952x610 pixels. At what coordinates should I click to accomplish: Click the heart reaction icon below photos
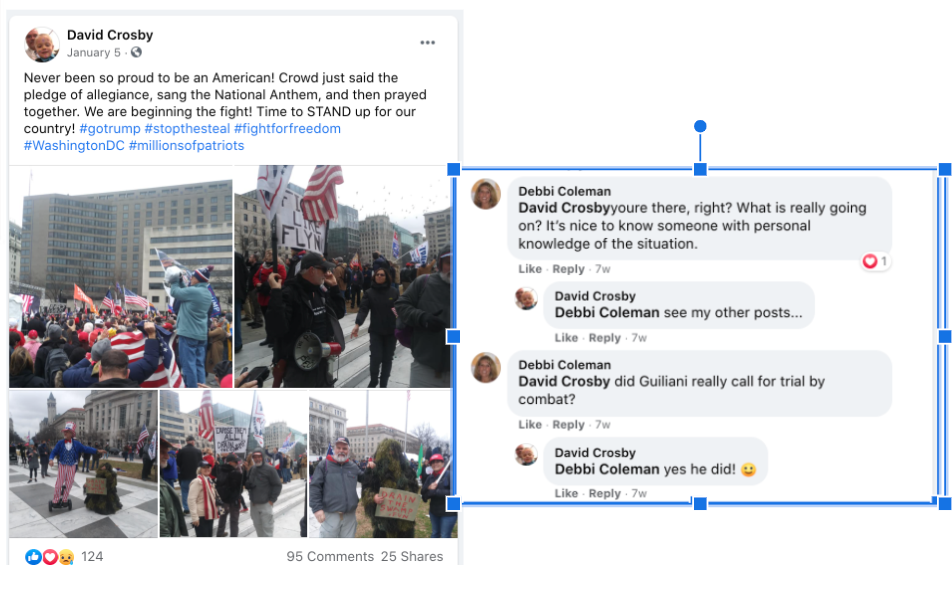coord(50,557)
